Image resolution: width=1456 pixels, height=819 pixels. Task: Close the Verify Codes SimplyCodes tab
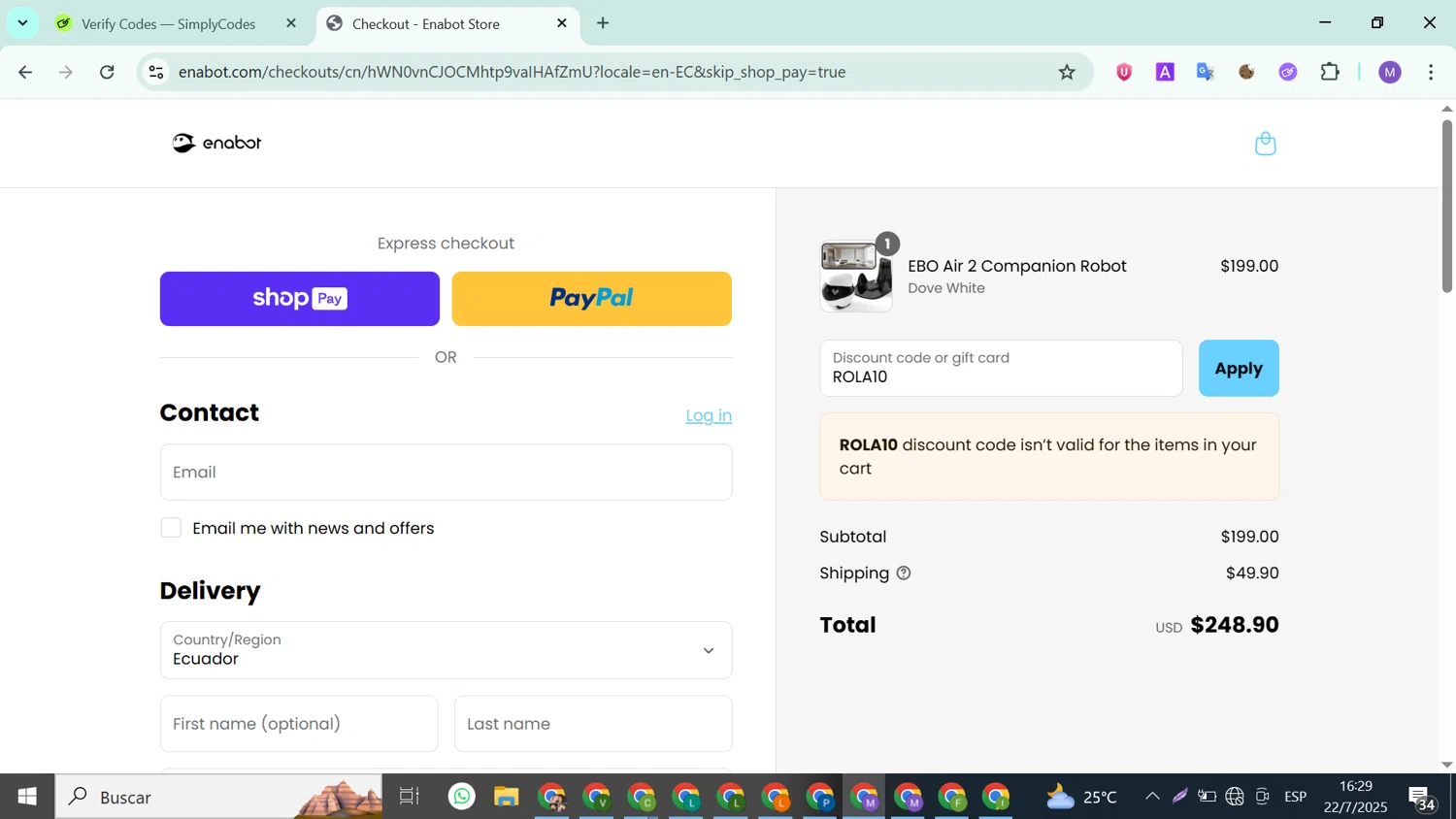point(291,23)
